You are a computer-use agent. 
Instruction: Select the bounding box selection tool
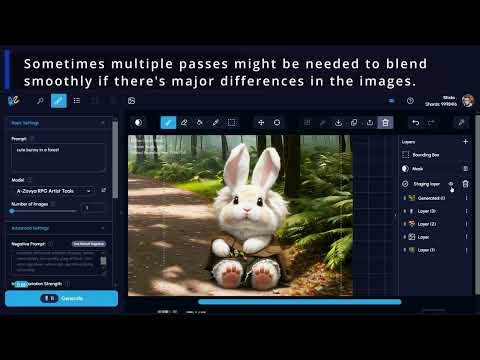[231, 123]
